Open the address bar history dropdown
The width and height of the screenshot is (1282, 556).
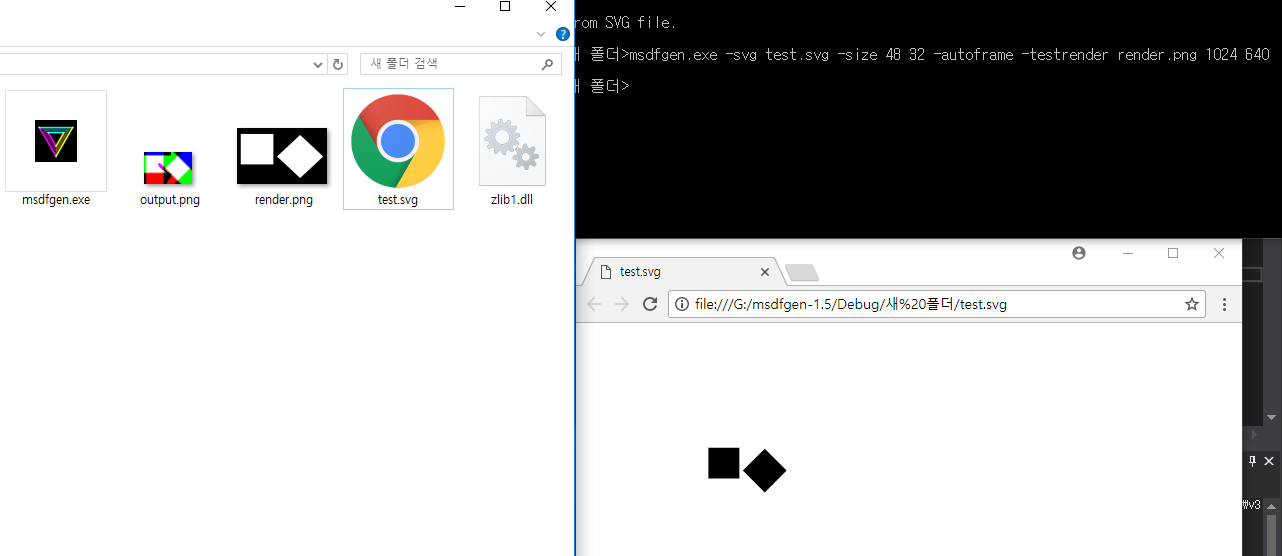pos(318,64)
